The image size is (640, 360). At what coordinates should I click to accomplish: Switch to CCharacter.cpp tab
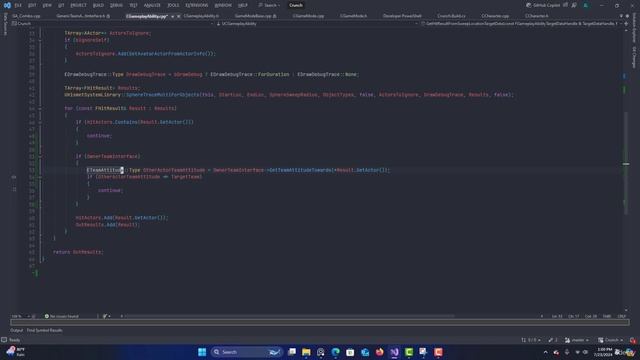[495, 16]
